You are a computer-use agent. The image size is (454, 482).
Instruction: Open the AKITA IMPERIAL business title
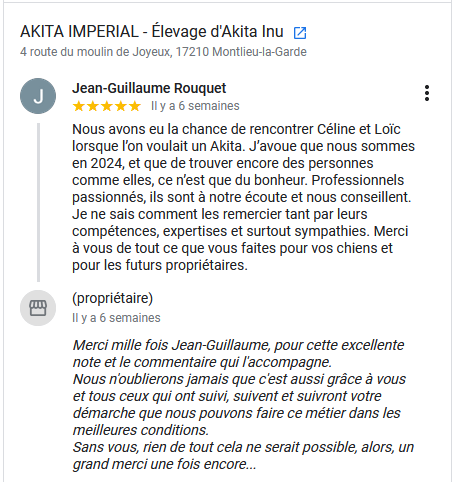pyautogui.click(x=152, y=32)
